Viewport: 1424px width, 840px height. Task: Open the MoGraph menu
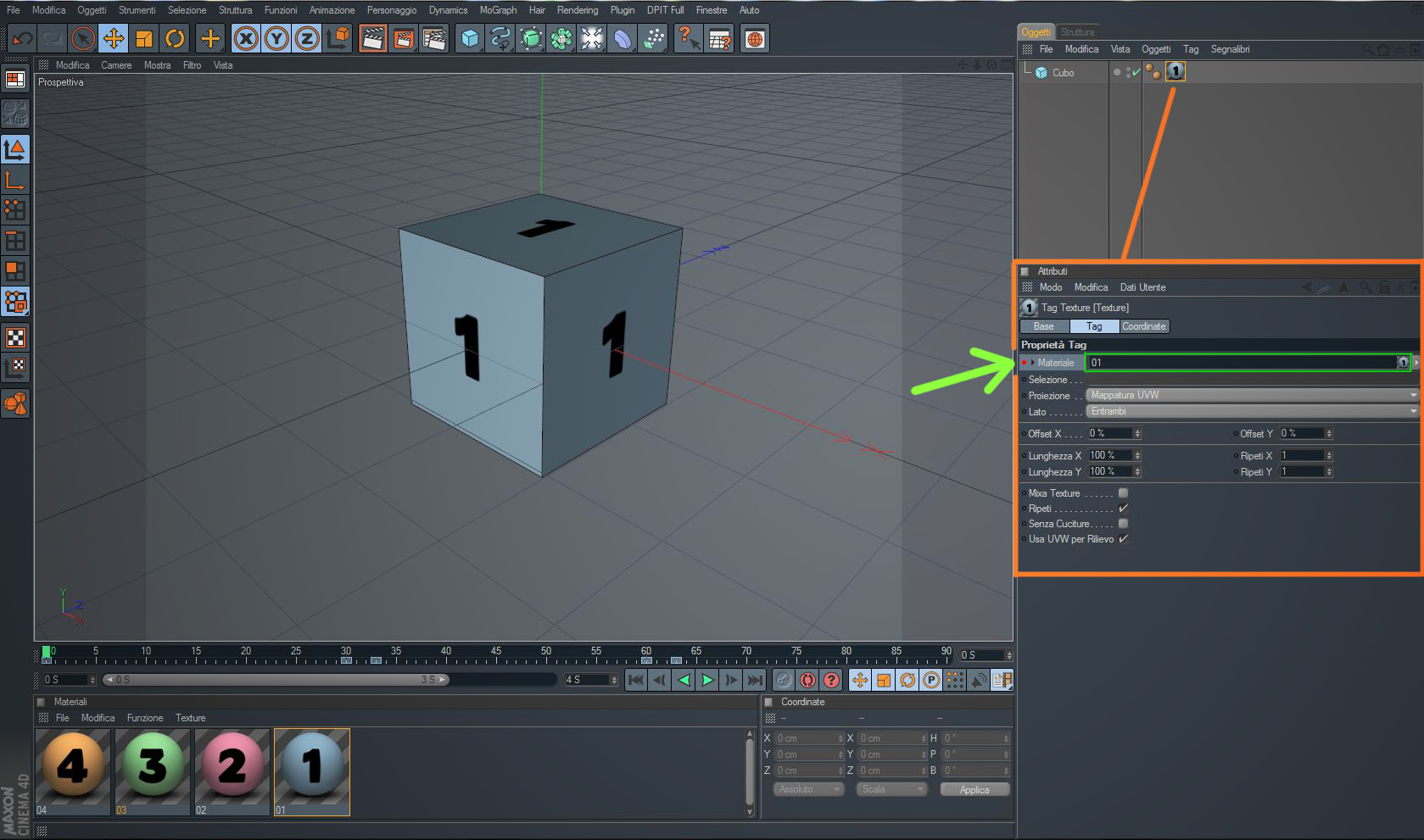(x=498, y=10)
